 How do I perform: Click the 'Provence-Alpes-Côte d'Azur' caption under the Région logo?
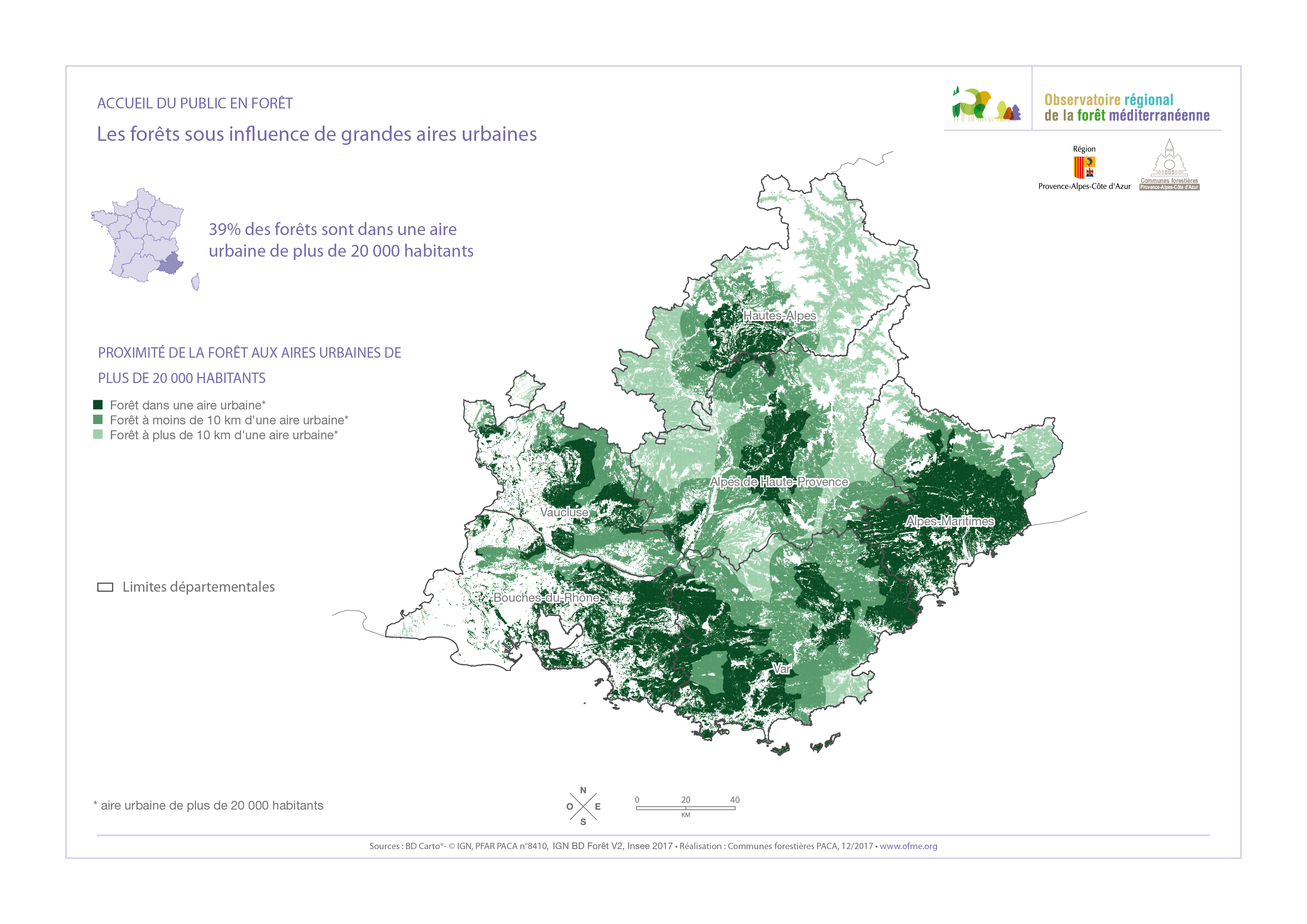click(x=1085, y=186)
